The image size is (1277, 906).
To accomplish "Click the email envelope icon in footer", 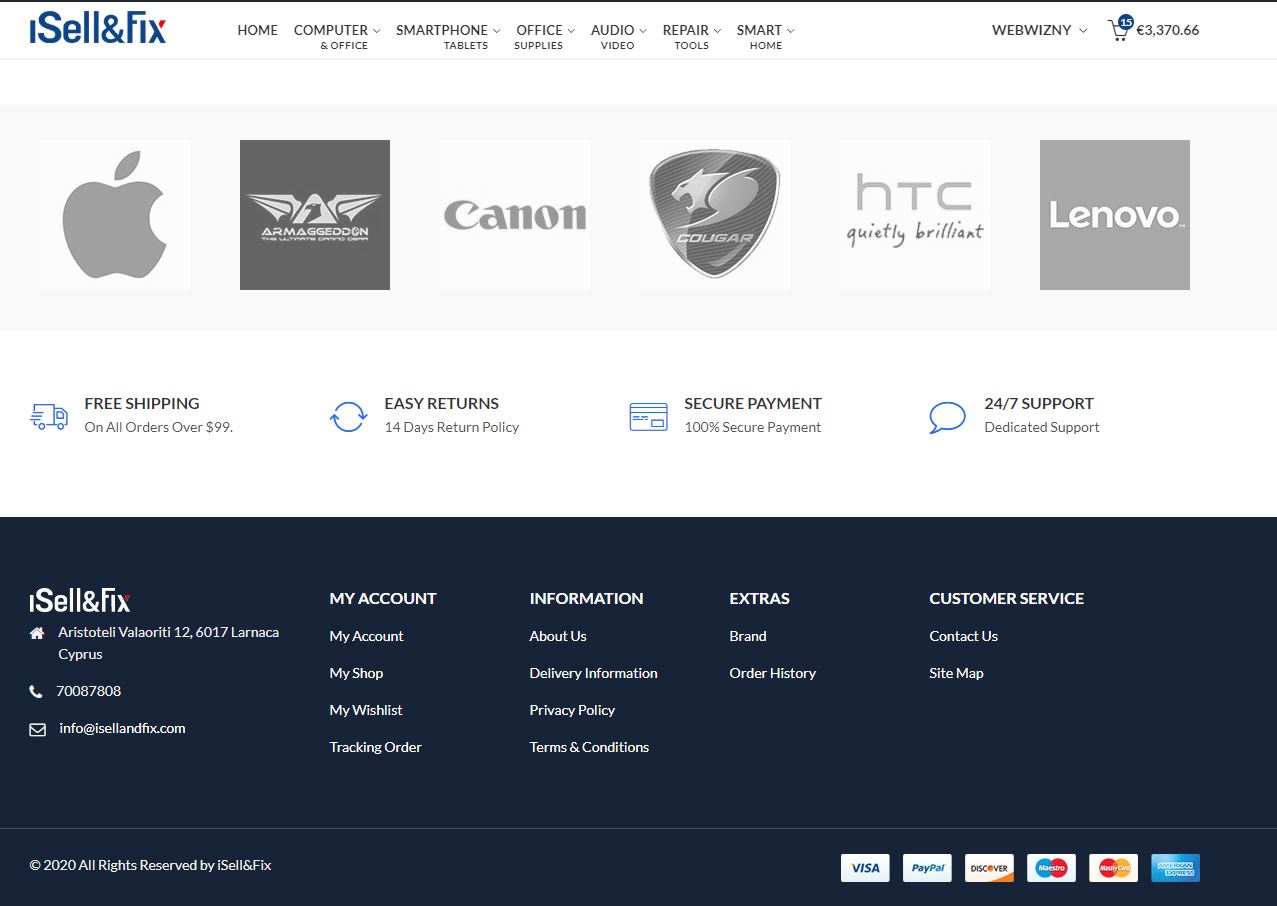I will click(x=38, y=729).
